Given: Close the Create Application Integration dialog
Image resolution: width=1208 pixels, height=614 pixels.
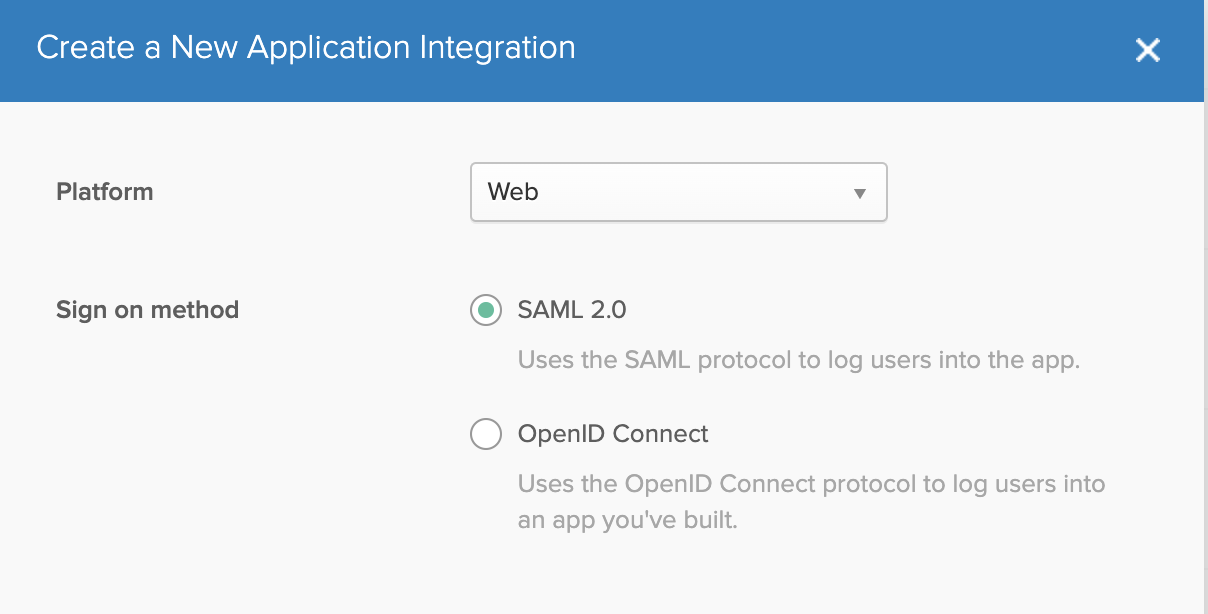Looking at the screenshot, I should pyautogui.click(x=1147, y=50).
